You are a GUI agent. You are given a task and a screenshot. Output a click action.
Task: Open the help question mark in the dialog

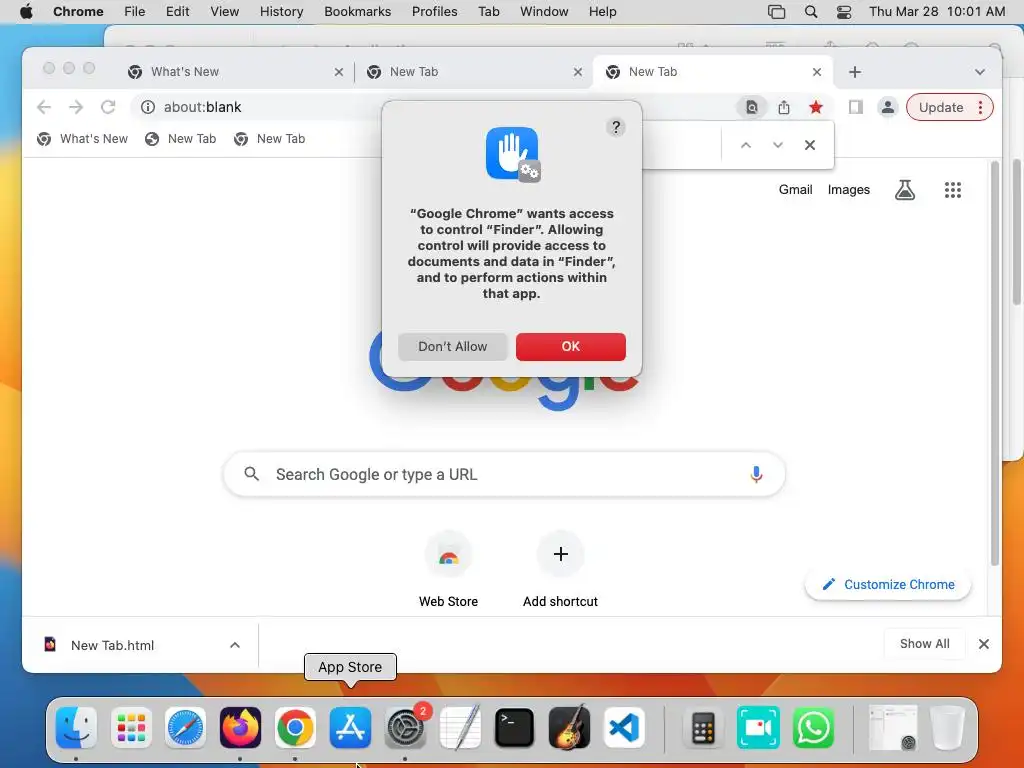pyautogui.click(x=615, y=127)
